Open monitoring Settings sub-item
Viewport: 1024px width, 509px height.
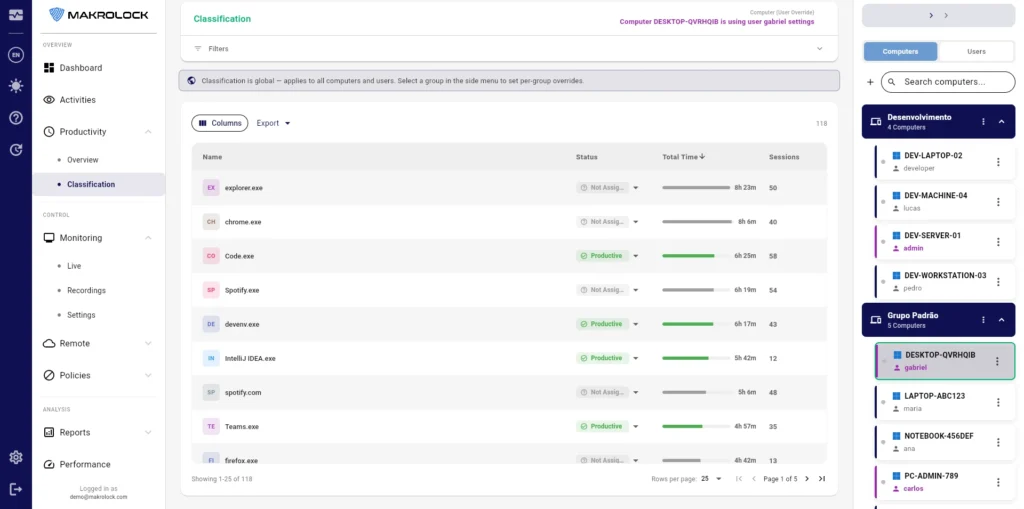point(81,315)
